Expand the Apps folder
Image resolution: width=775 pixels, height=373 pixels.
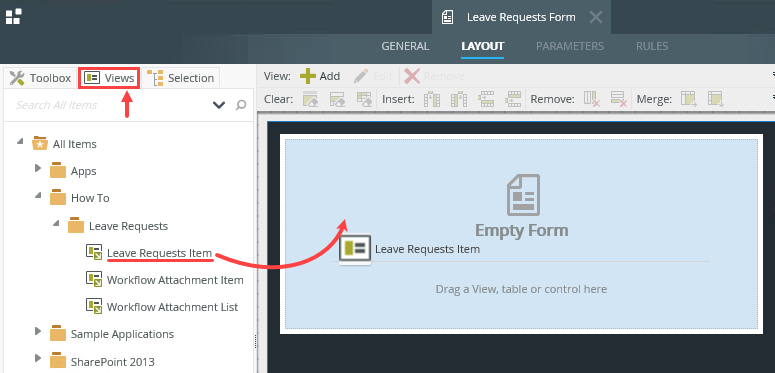(38, 168)
